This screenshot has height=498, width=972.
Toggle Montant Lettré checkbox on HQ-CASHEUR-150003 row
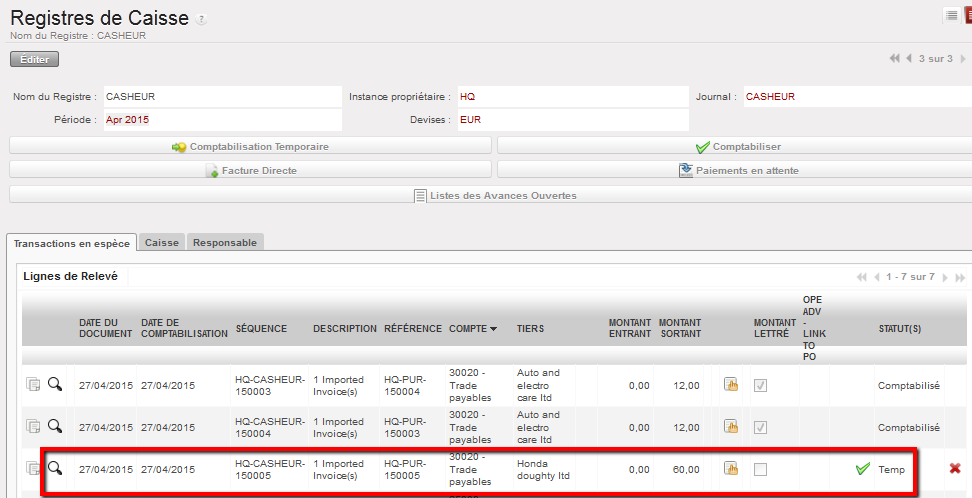pyautogui.click(x=760, y=385)
